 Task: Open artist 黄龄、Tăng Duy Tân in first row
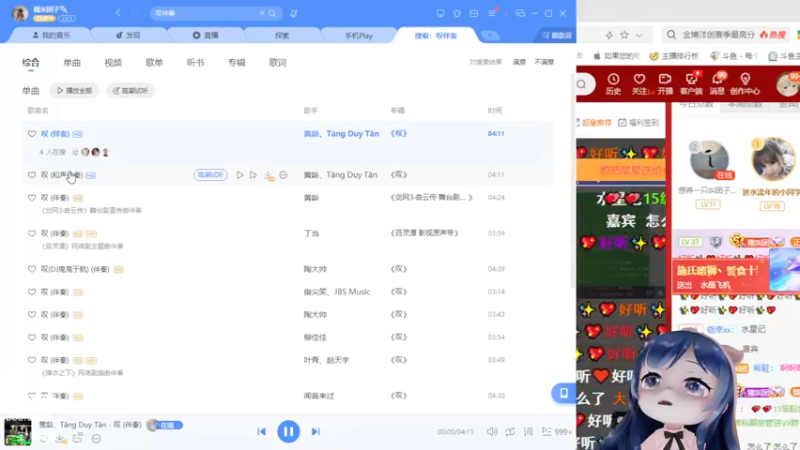point(341,133)
